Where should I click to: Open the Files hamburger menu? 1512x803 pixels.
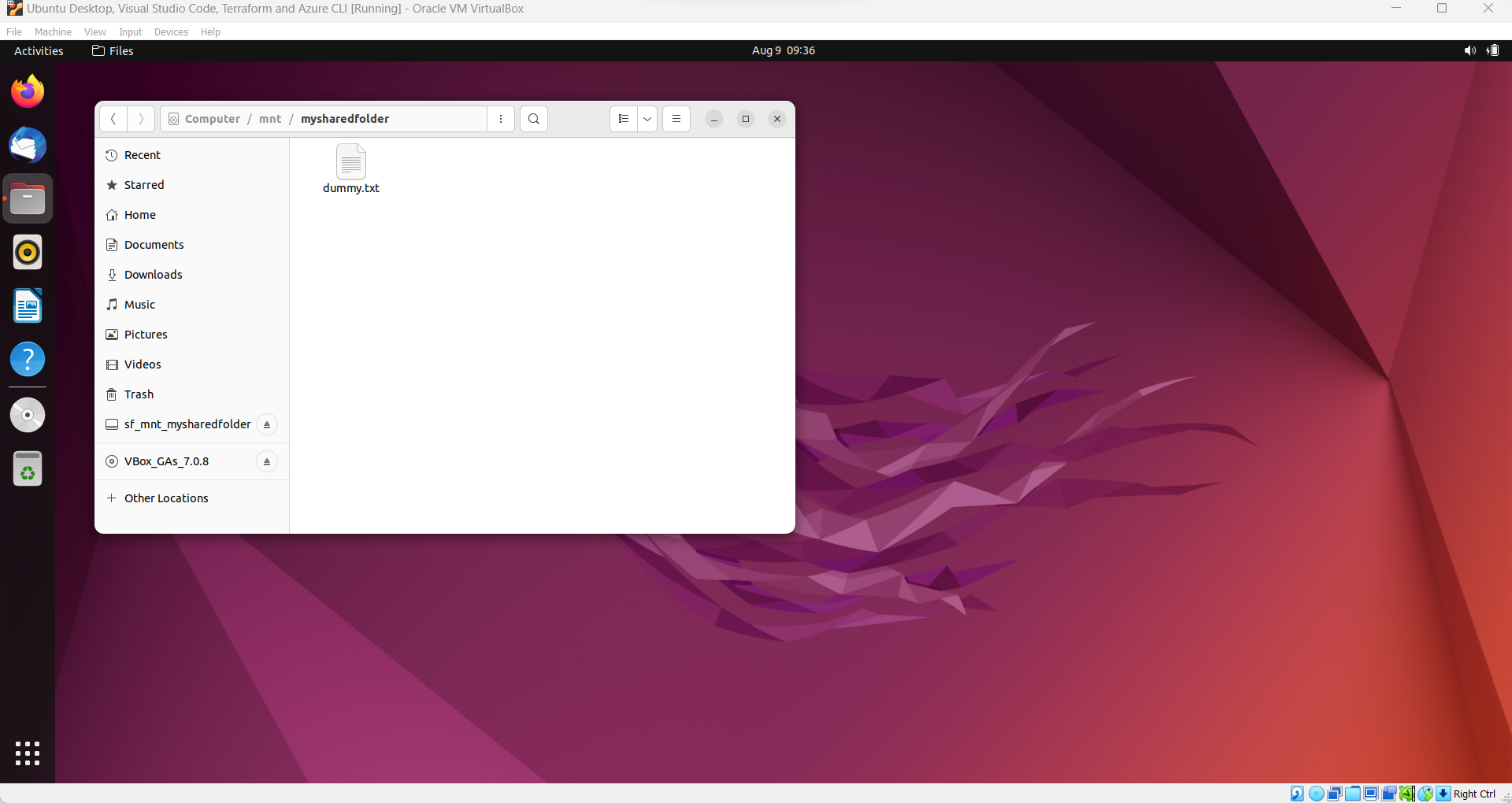coord(676,119)
